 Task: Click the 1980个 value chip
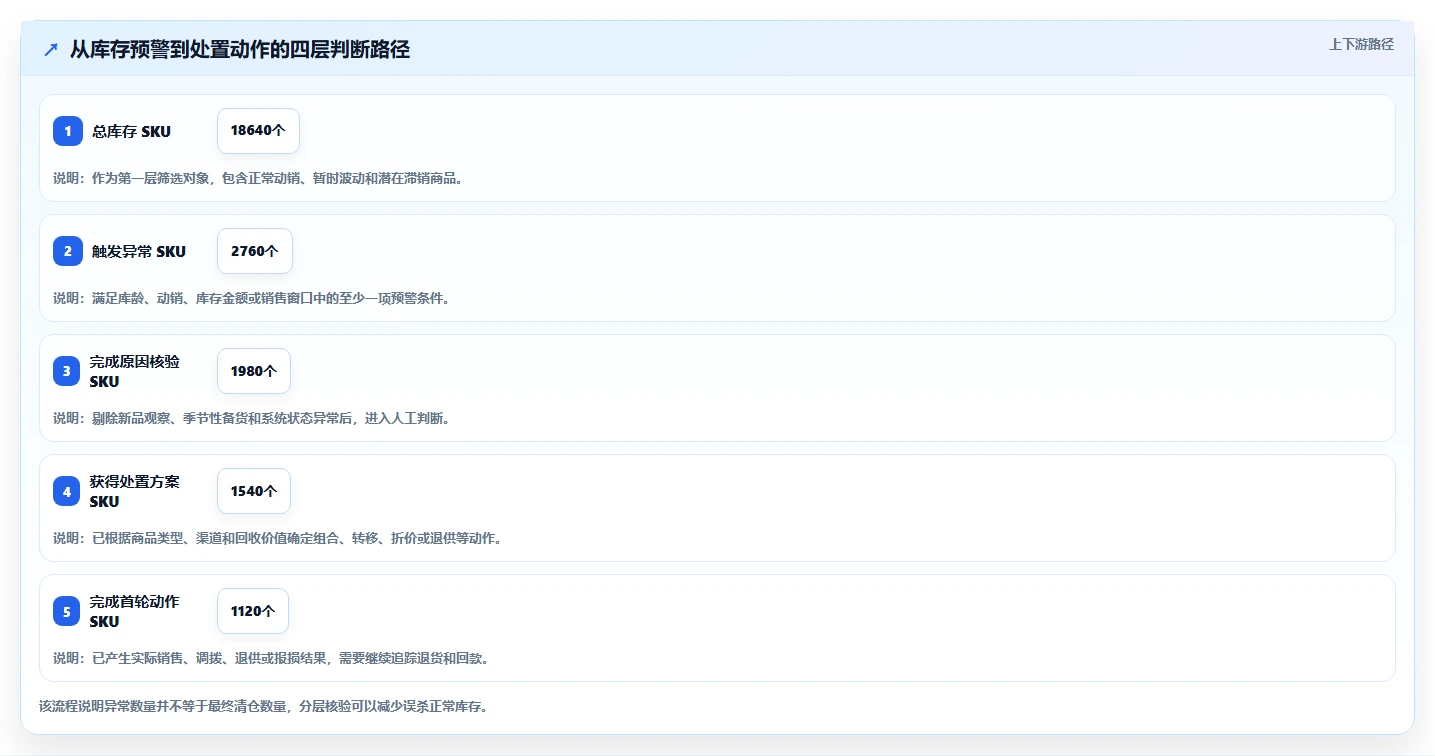254,371
